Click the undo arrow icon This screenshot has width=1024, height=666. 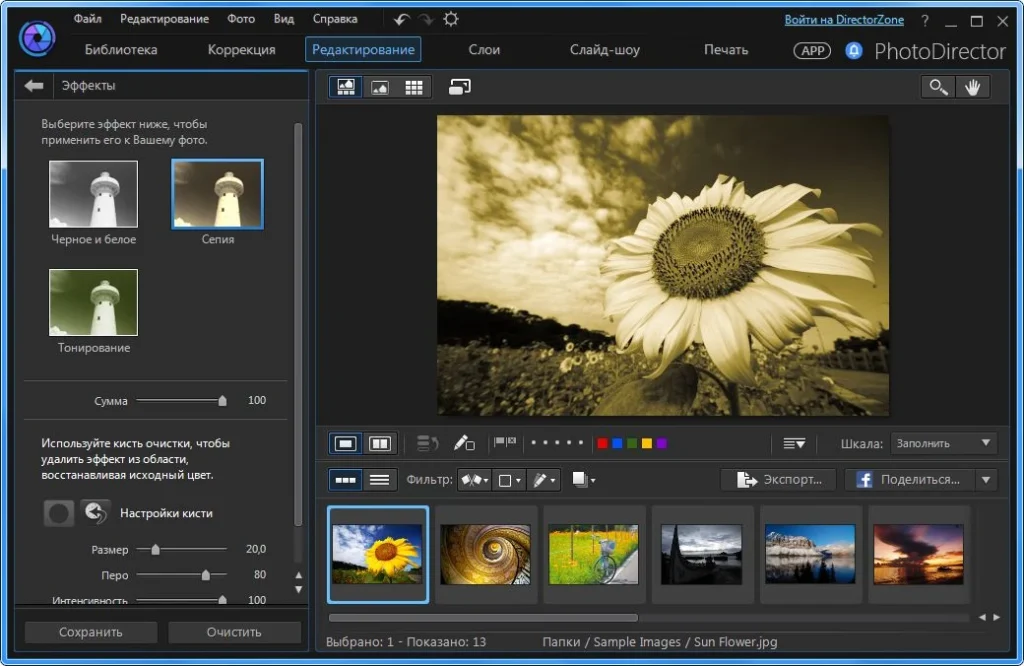[402, 20]
